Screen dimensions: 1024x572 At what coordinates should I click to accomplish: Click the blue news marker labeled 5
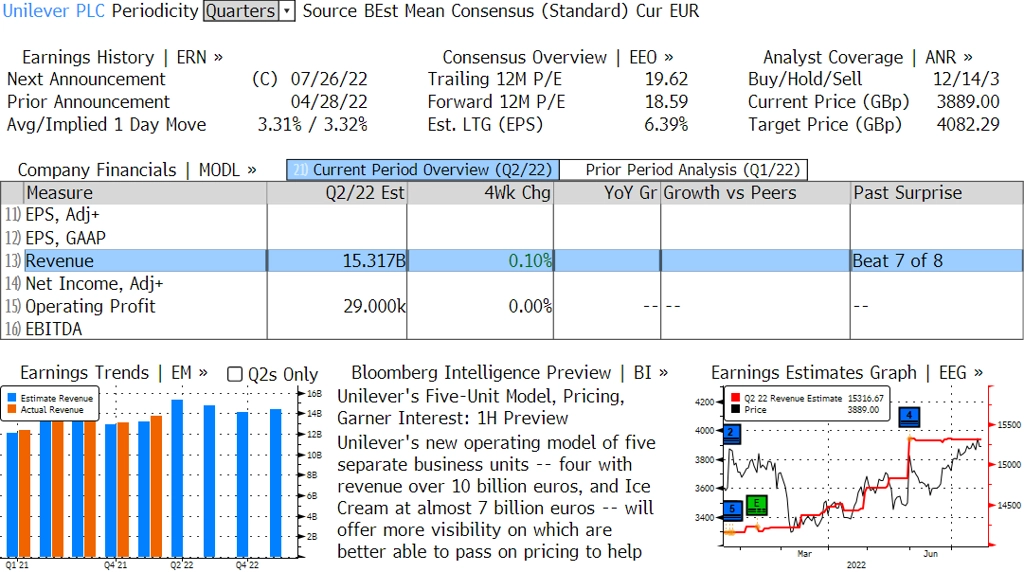pyautogui.click(x=733, y=509)
